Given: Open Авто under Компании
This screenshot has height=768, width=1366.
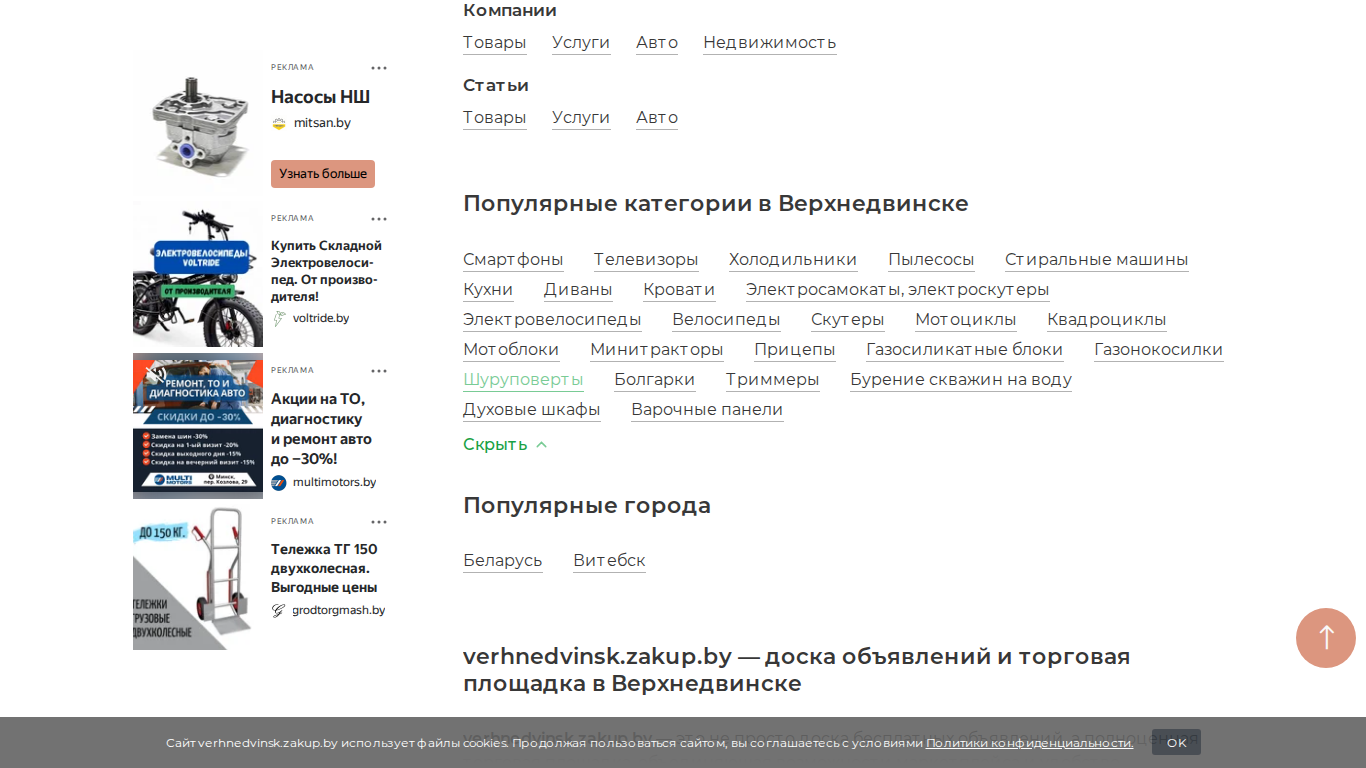Looking at the screenshot, I should (x=657, y=43).
